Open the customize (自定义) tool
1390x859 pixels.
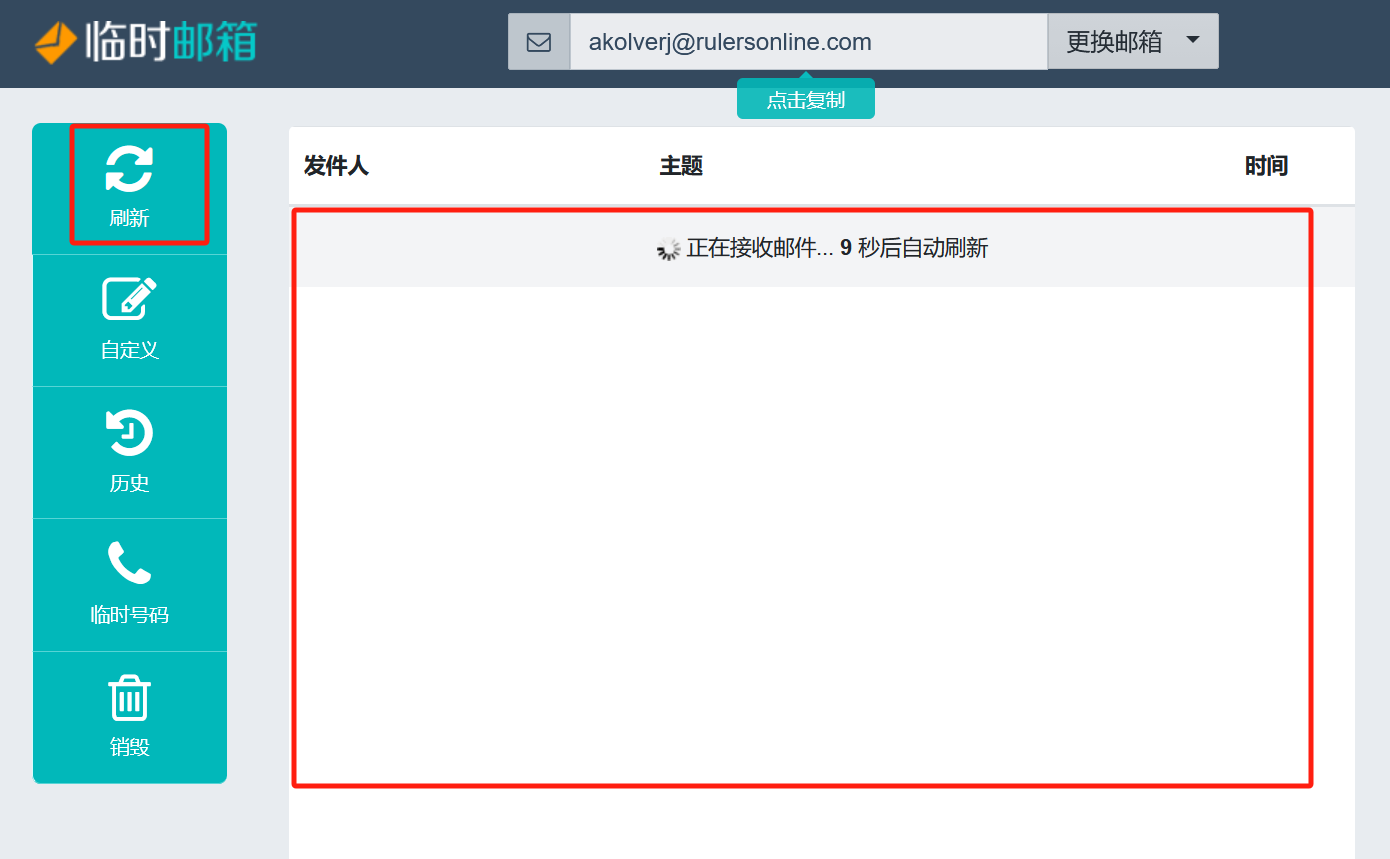click(130, 299)
